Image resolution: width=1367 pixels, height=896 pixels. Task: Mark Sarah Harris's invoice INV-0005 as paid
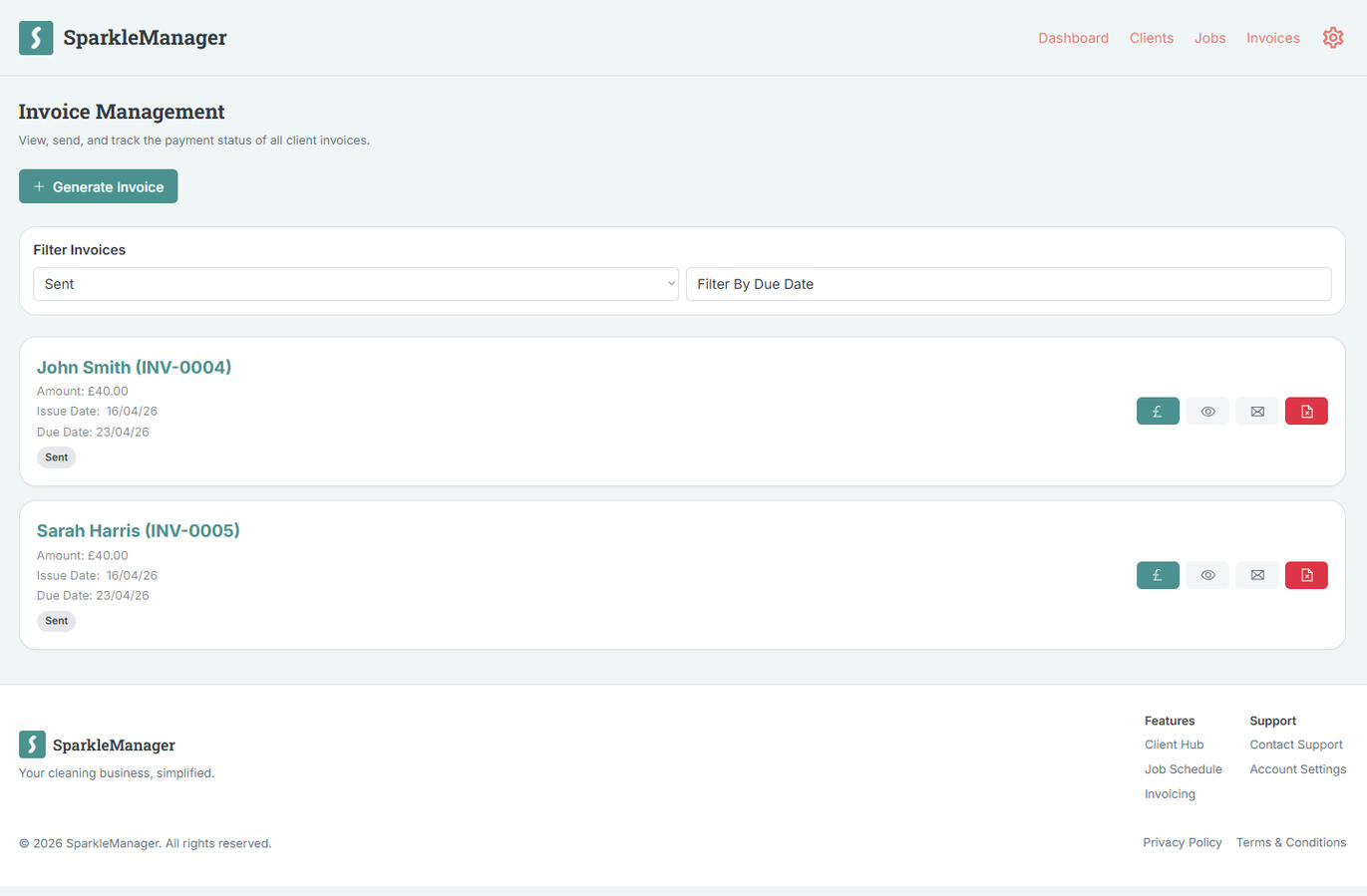point(1157,575)
